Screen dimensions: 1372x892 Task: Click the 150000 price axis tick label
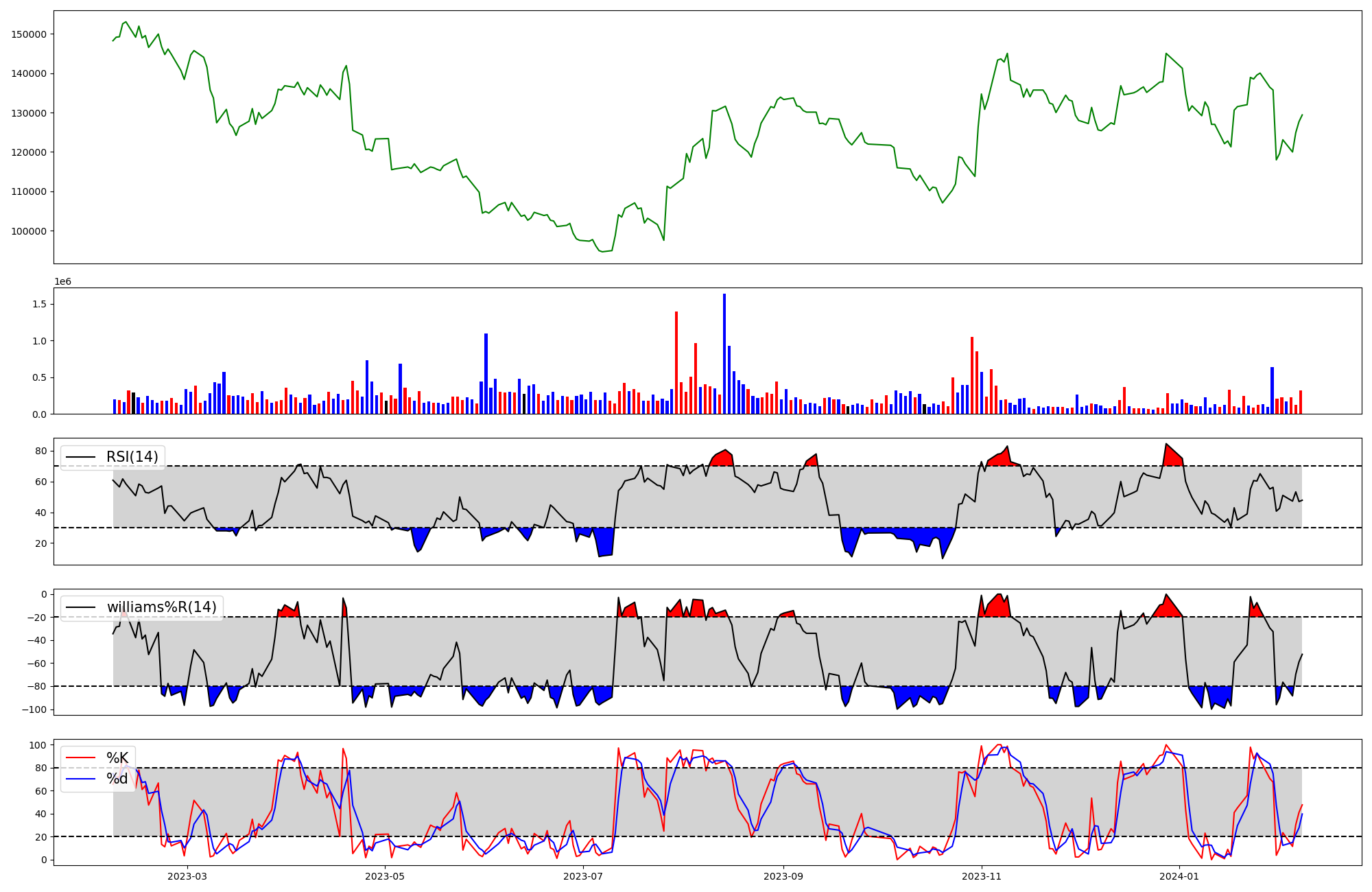tap(29, 34)
